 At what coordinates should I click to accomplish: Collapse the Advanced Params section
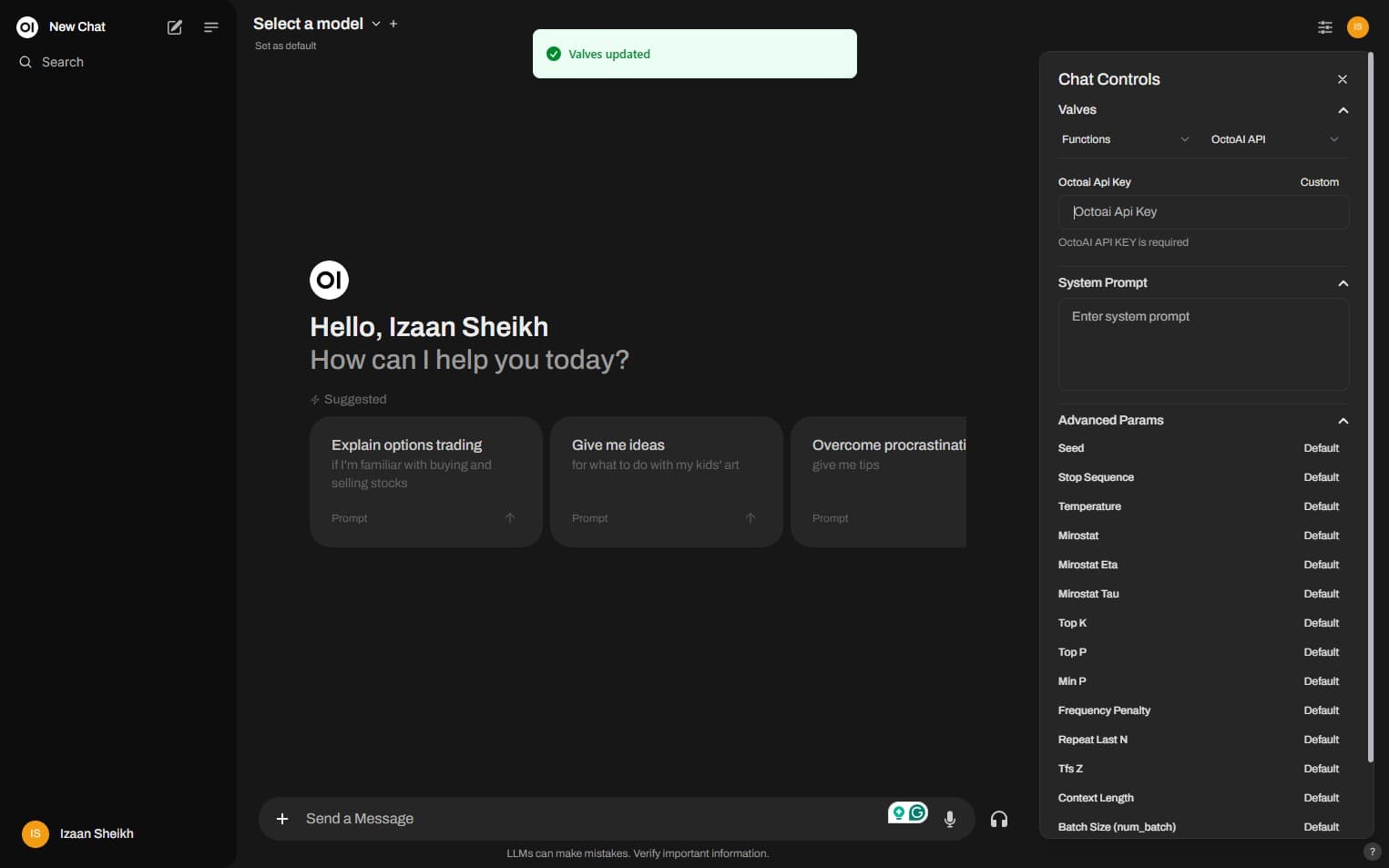pos(1343,421)
